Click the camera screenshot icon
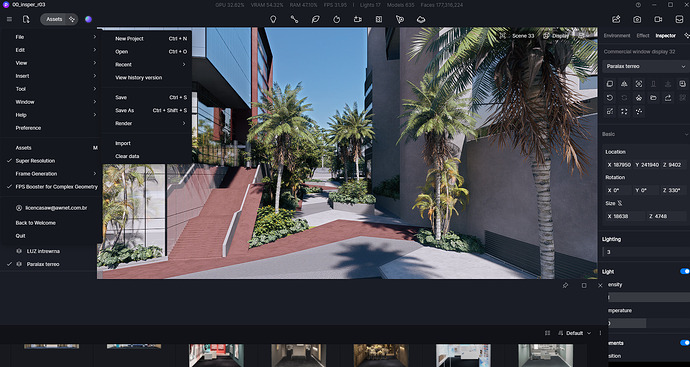 coord(637,19)
